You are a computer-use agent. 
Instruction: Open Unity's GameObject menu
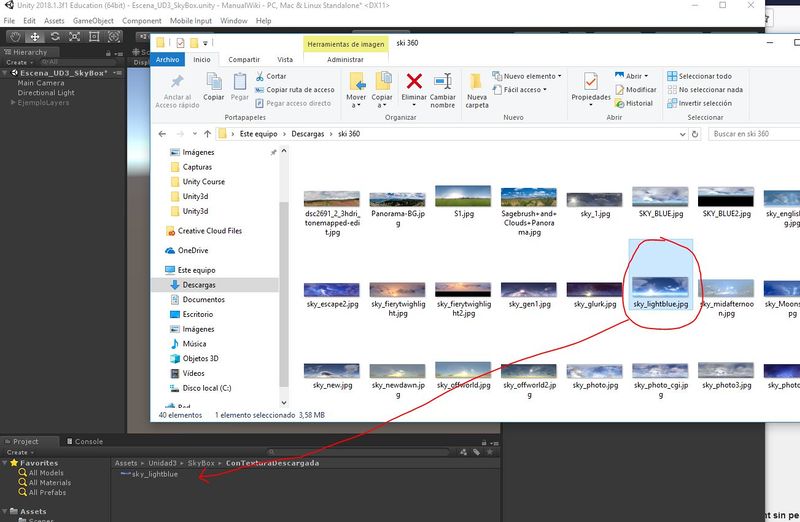coord(93,21)
